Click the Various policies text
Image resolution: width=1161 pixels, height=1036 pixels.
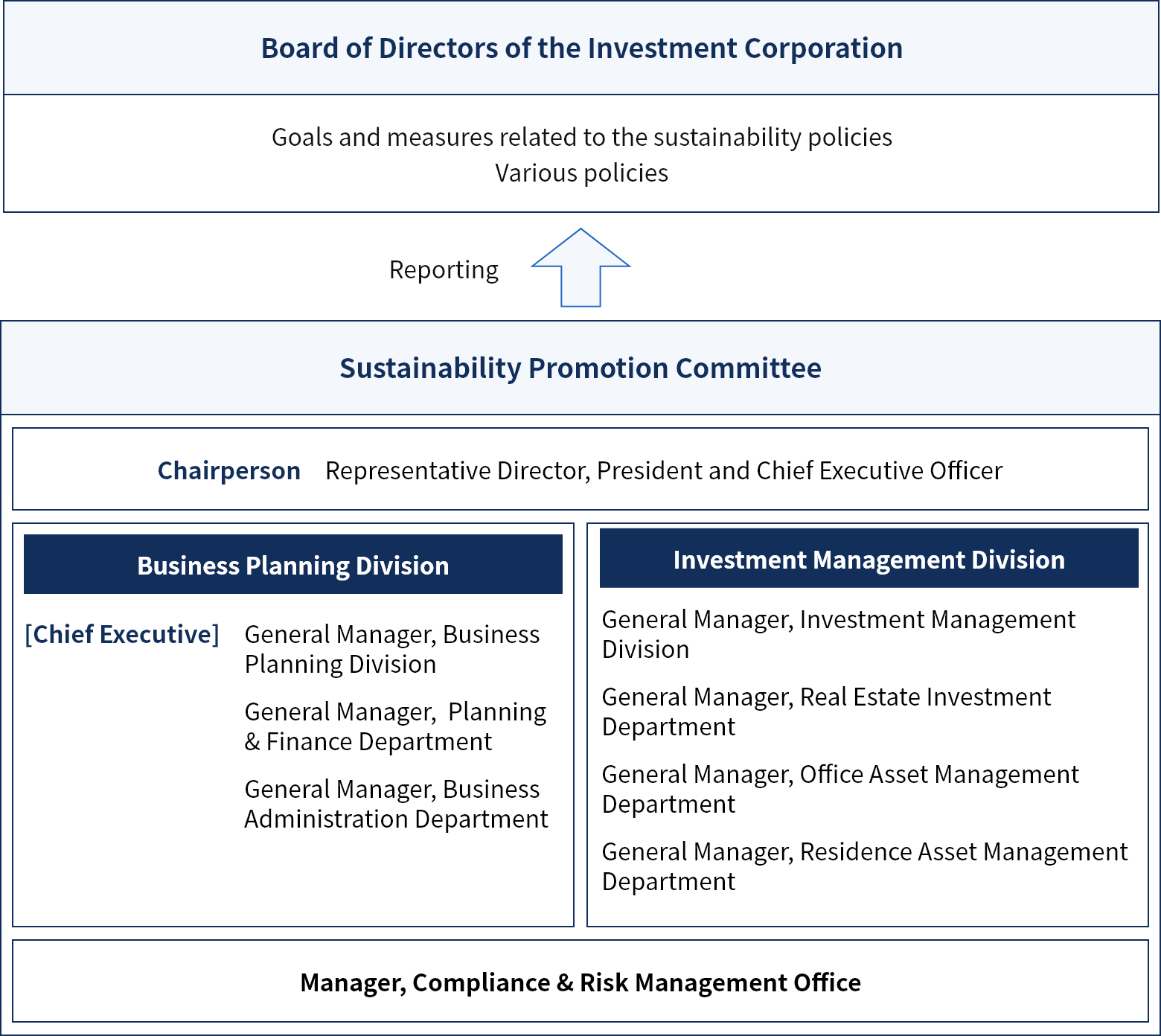coord(581,173)
